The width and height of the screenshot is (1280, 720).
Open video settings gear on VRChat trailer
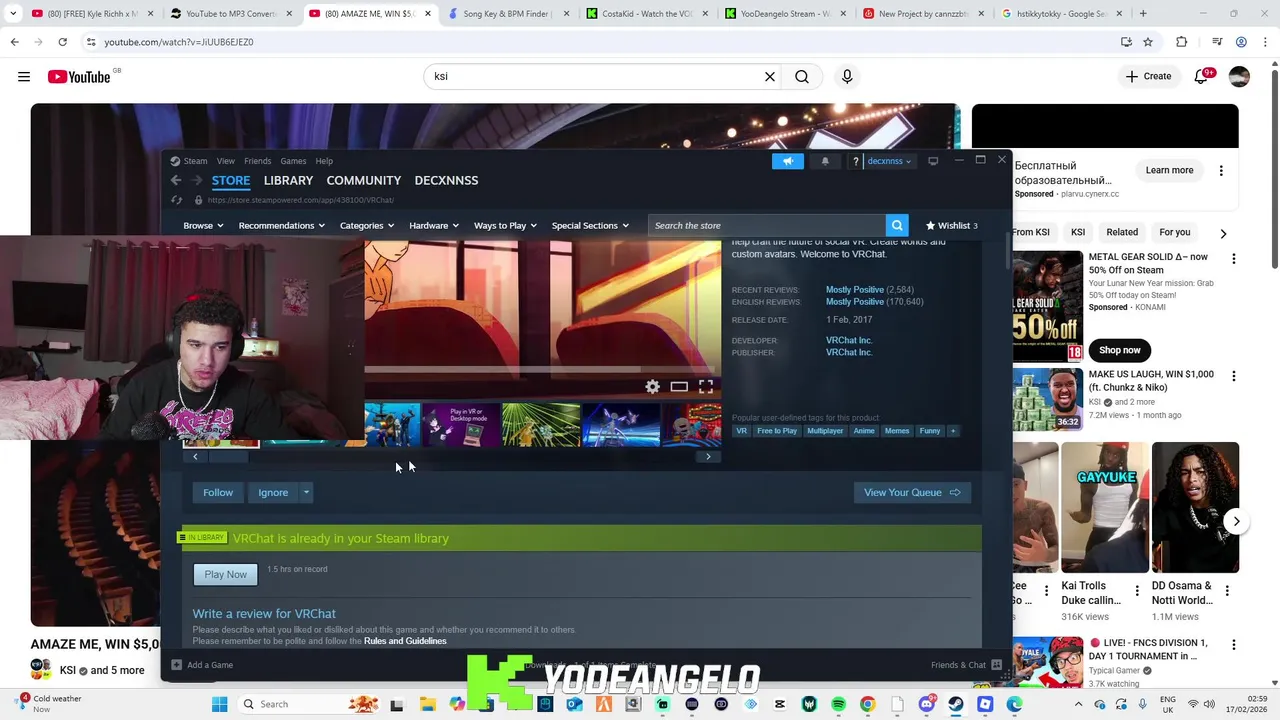tap(652, 387)
